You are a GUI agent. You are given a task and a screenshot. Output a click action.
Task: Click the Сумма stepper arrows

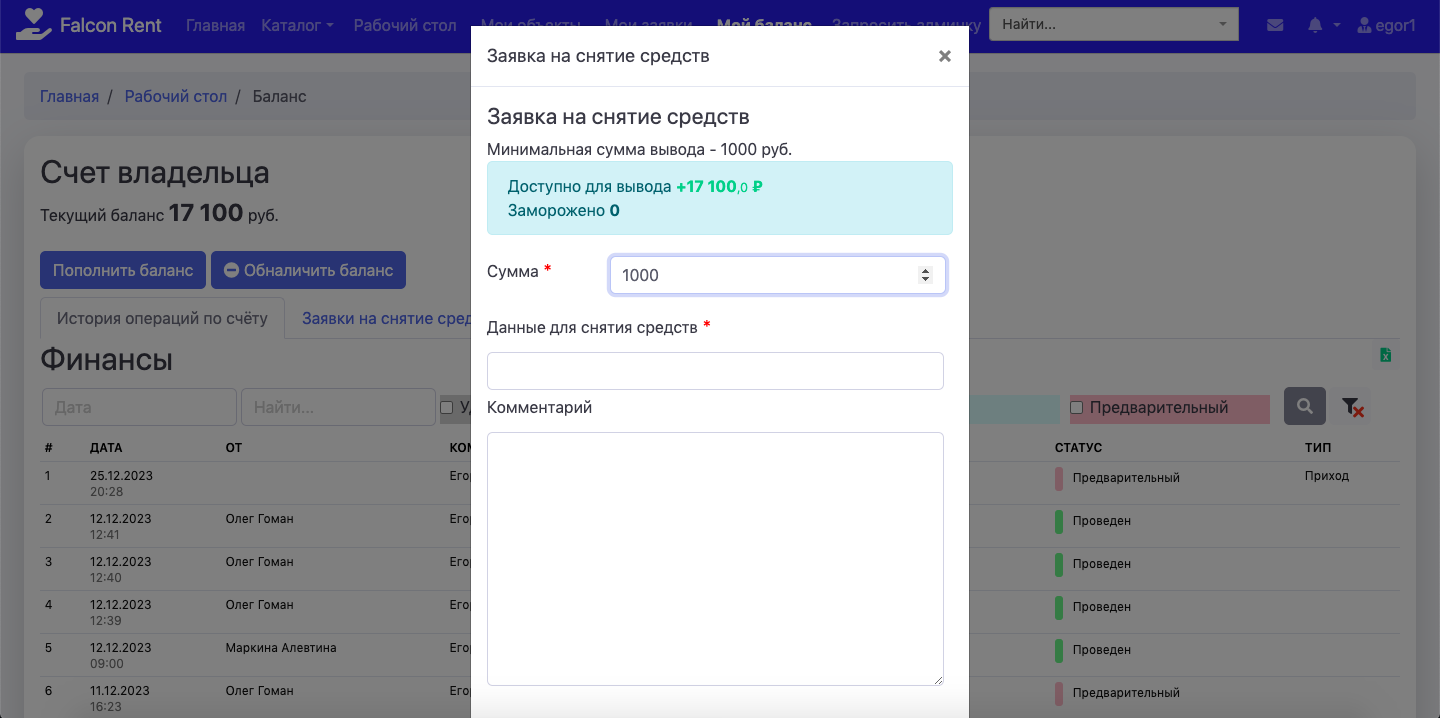click(x=925, y=275)
